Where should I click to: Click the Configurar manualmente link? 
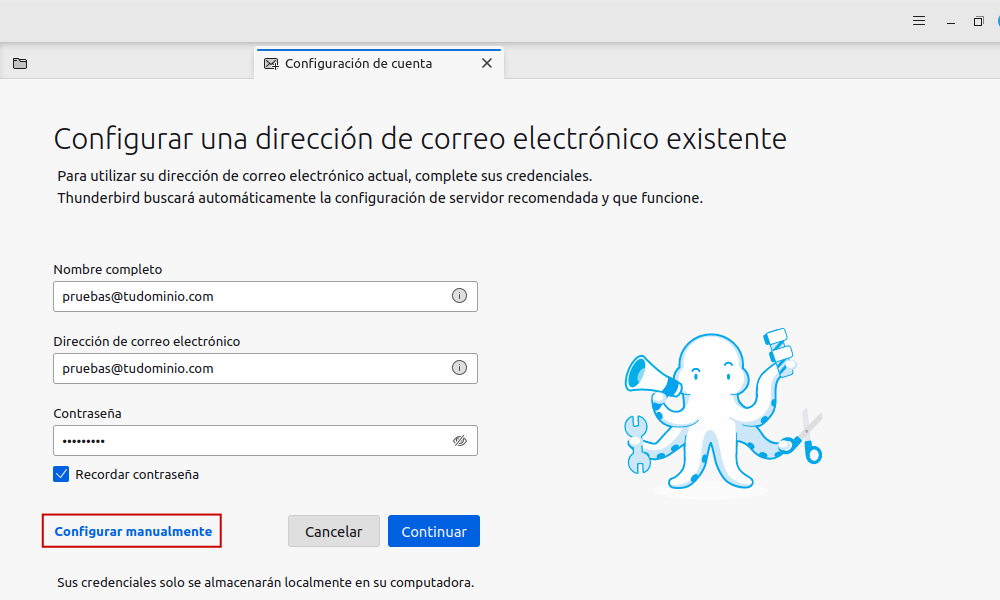point(133,531)
